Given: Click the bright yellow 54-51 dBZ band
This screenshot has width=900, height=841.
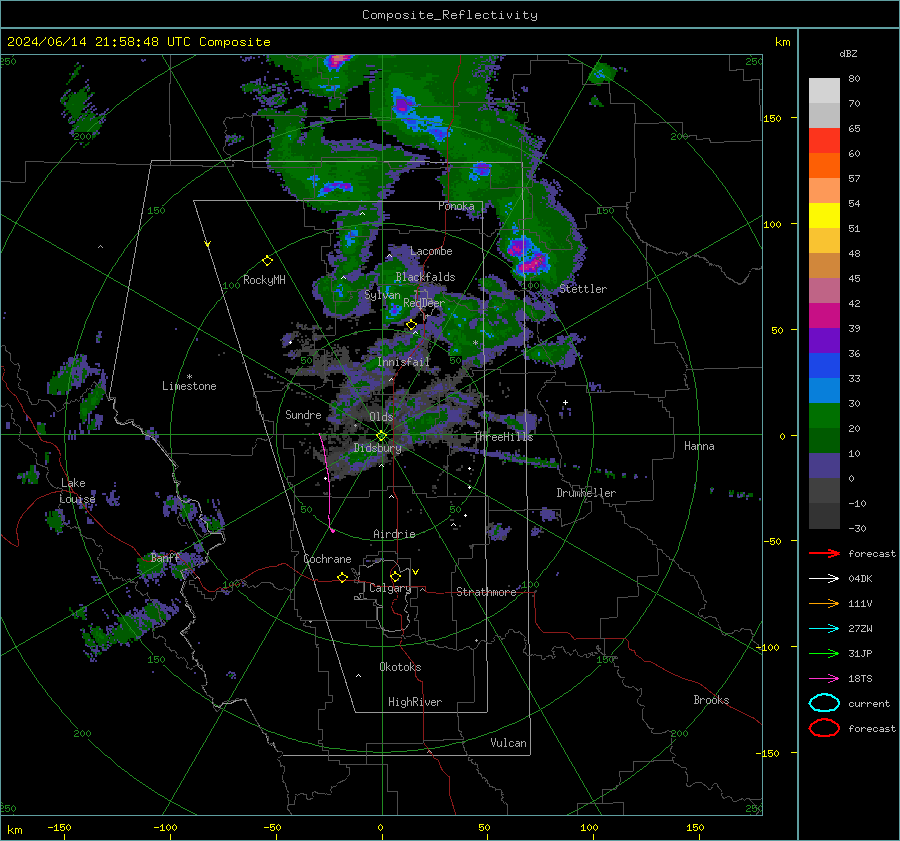Looking at the screenshot, I should pos(824,216).
